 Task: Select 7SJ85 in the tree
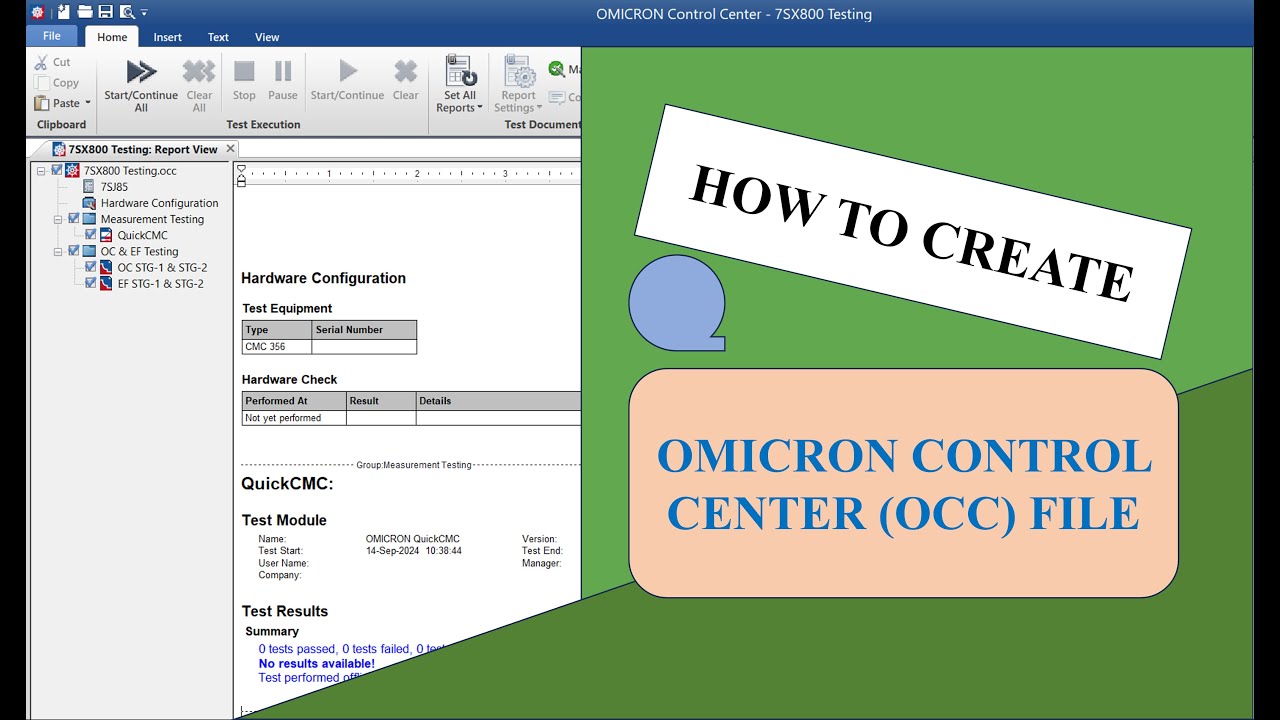tap(114, 187)
